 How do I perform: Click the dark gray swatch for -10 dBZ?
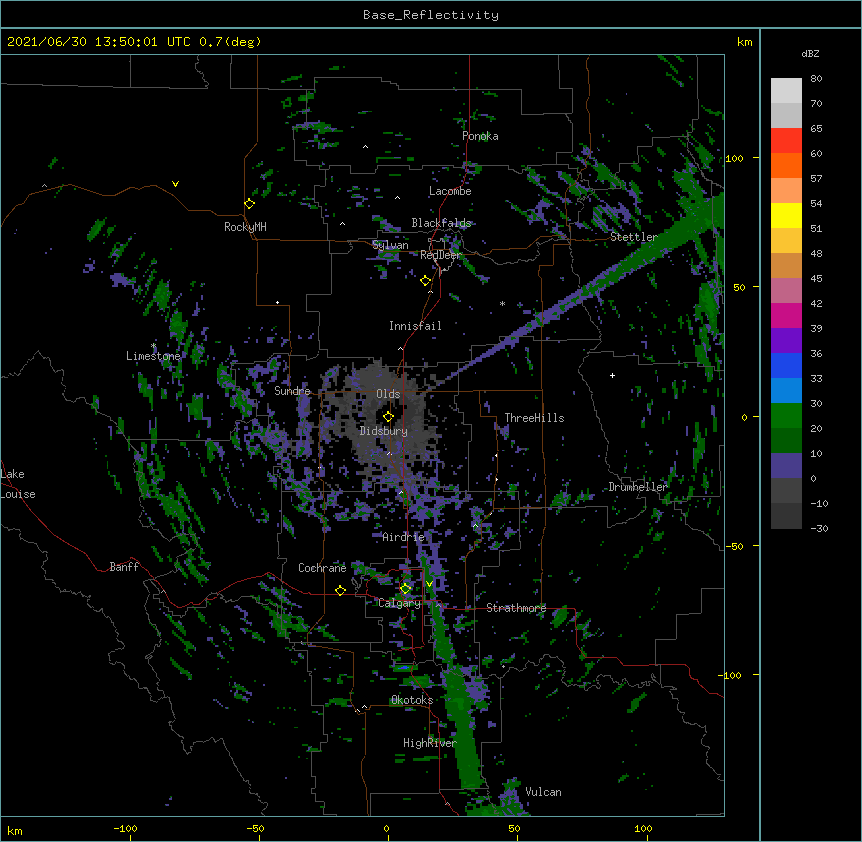(786, 516)
